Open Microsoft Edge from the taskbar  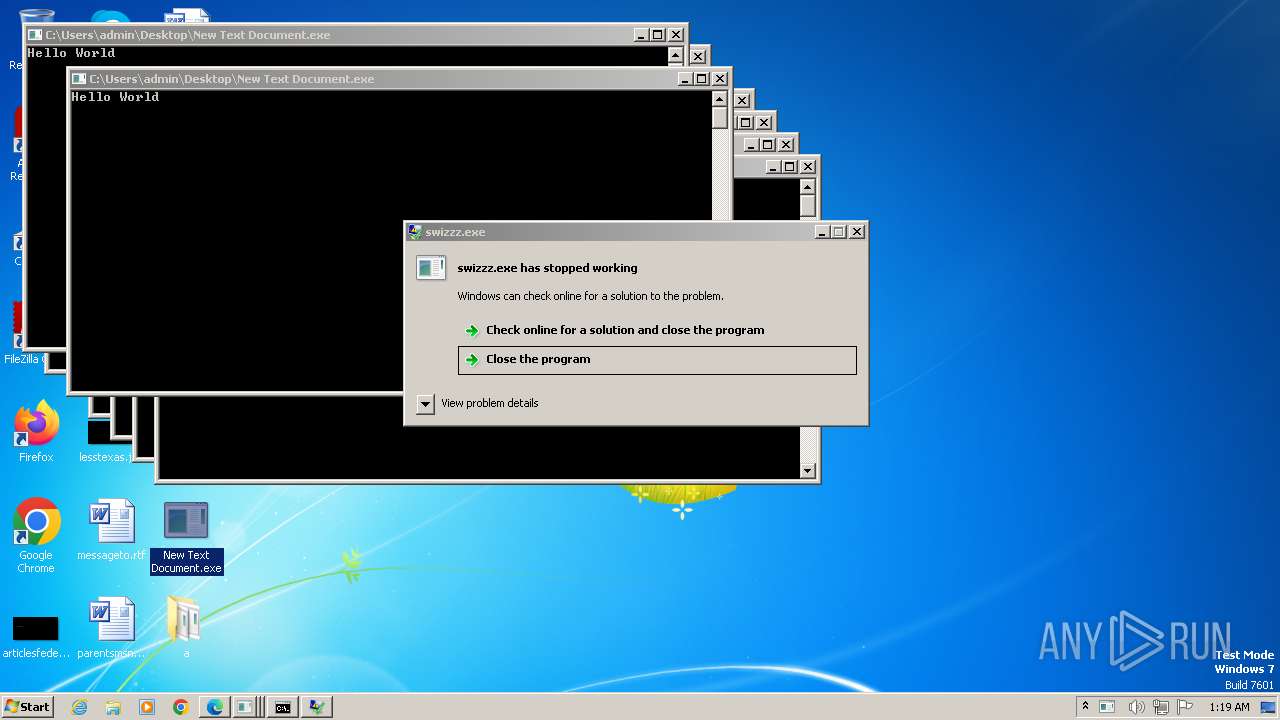tap(215, 707)
